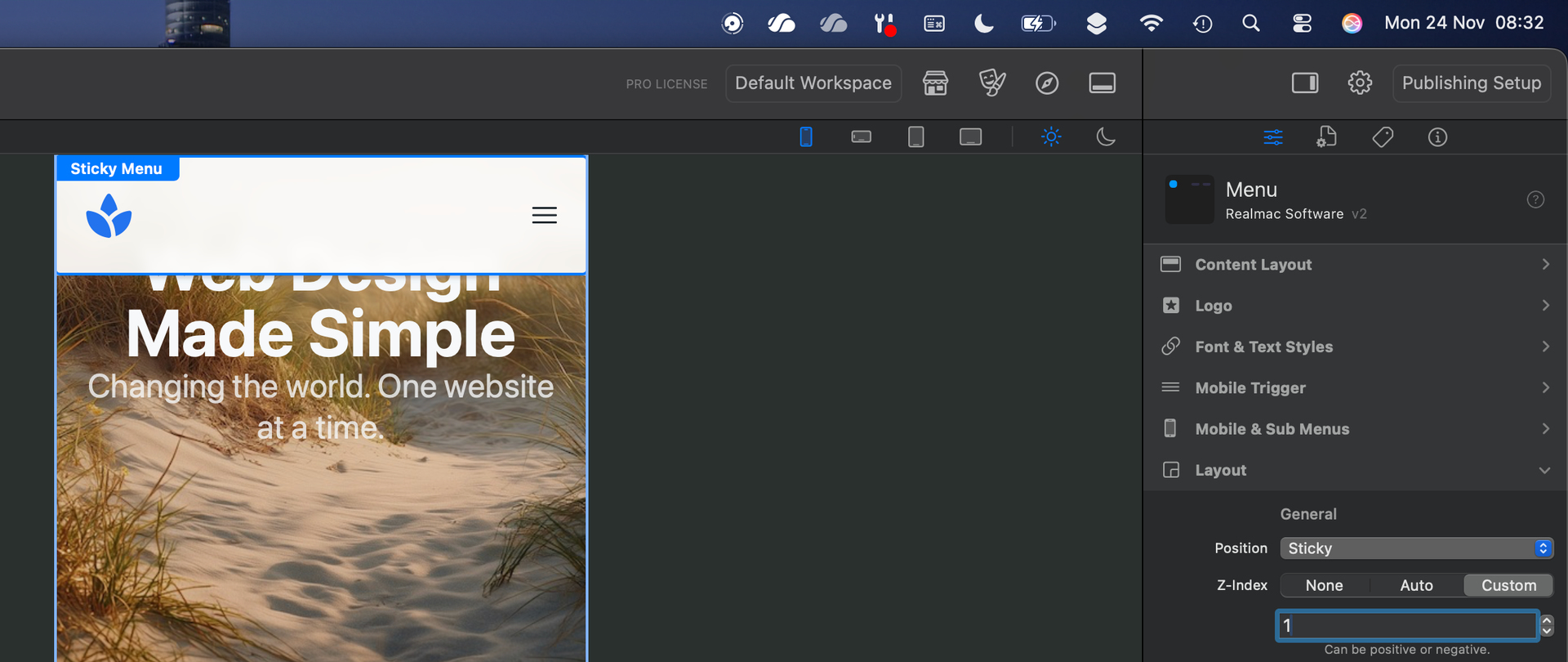Viewport: 1568px width, 662px height.
Task: Click the PRO LICENSE label
Action: (666, 84)
